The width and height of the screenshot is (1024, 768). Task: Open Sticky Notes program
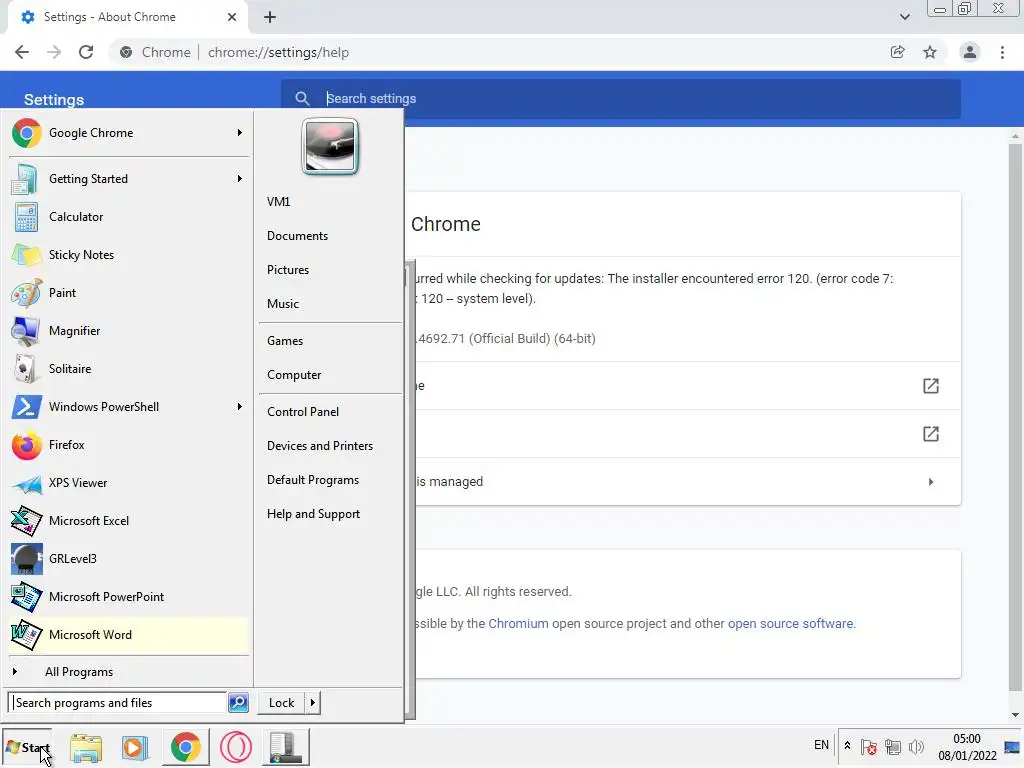(x=129, y=255)
